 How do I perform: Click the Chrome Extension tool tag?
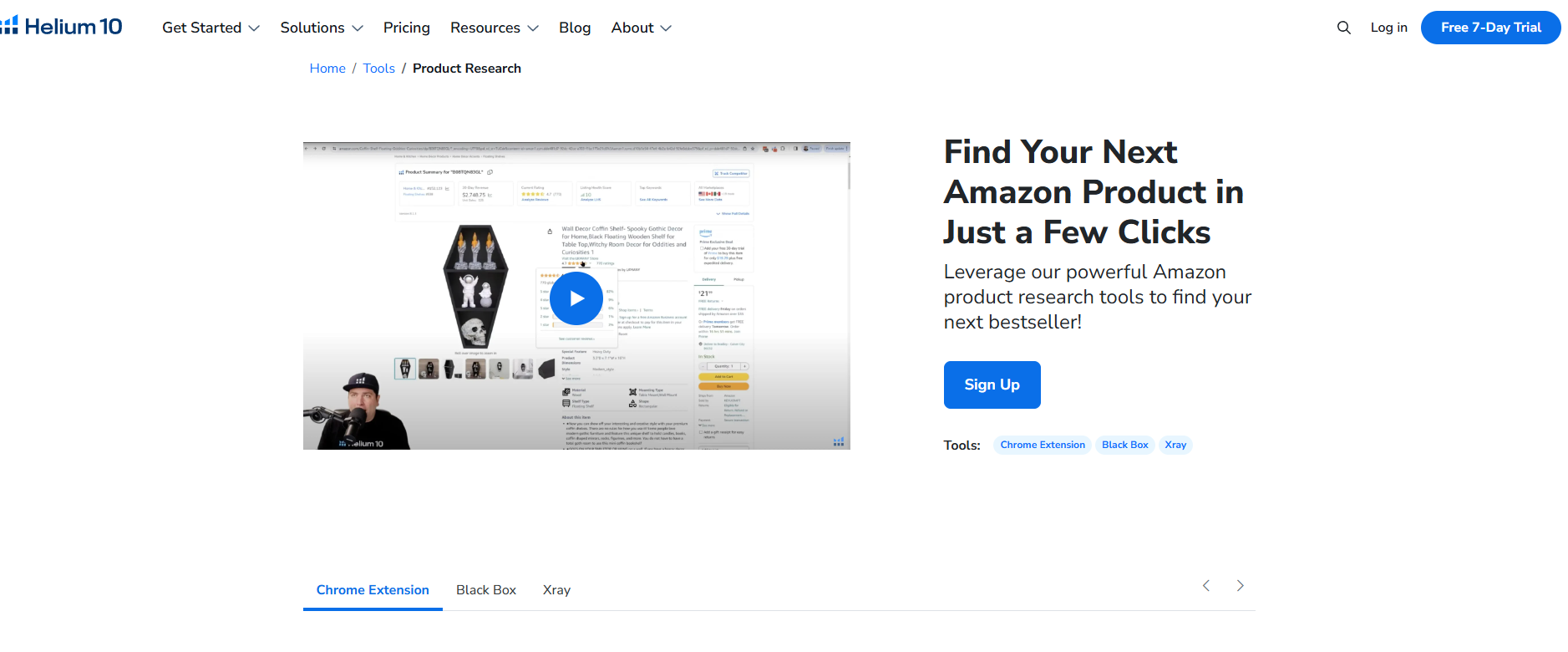click(1043, 445)
